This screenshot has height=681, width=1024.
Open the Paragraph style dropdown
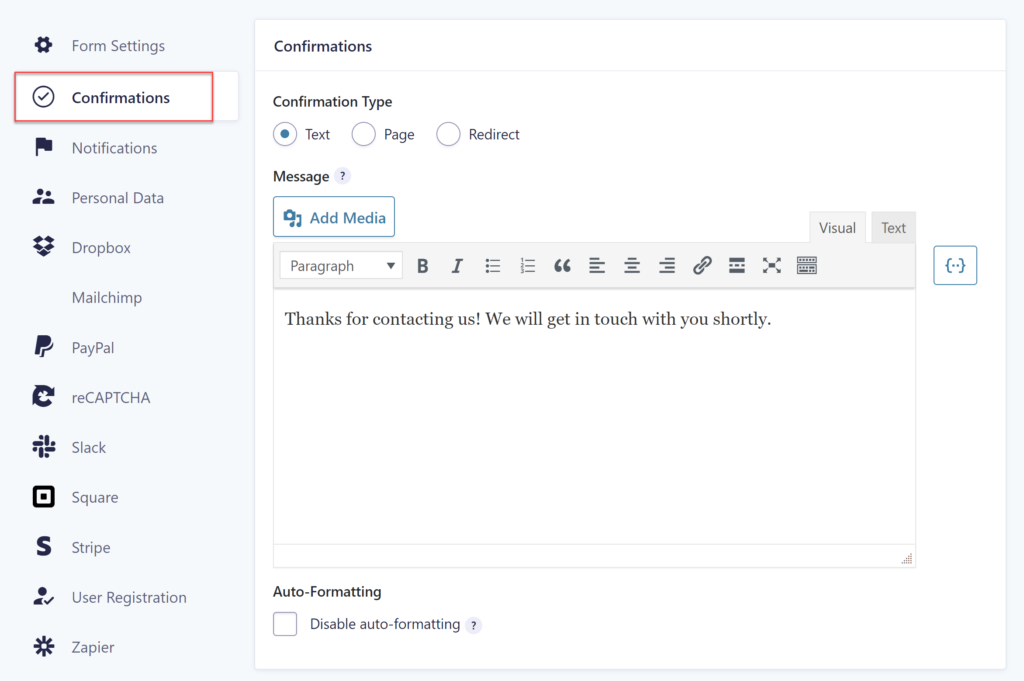(x=340, y=265)
